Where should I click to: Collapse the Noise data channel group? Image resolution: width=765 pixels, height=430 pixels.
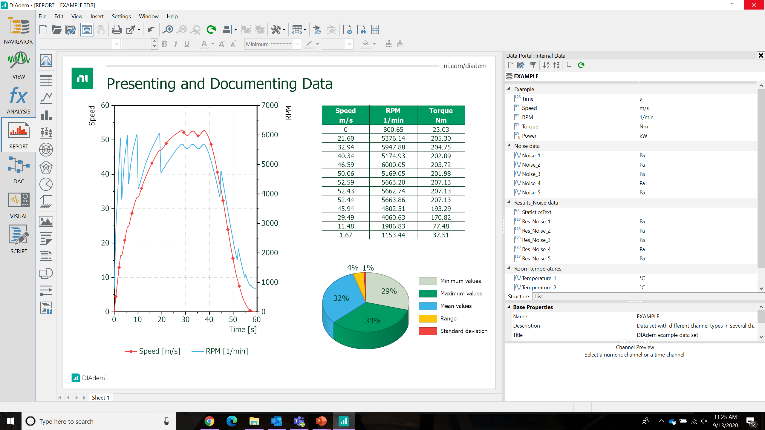point(511,146)
